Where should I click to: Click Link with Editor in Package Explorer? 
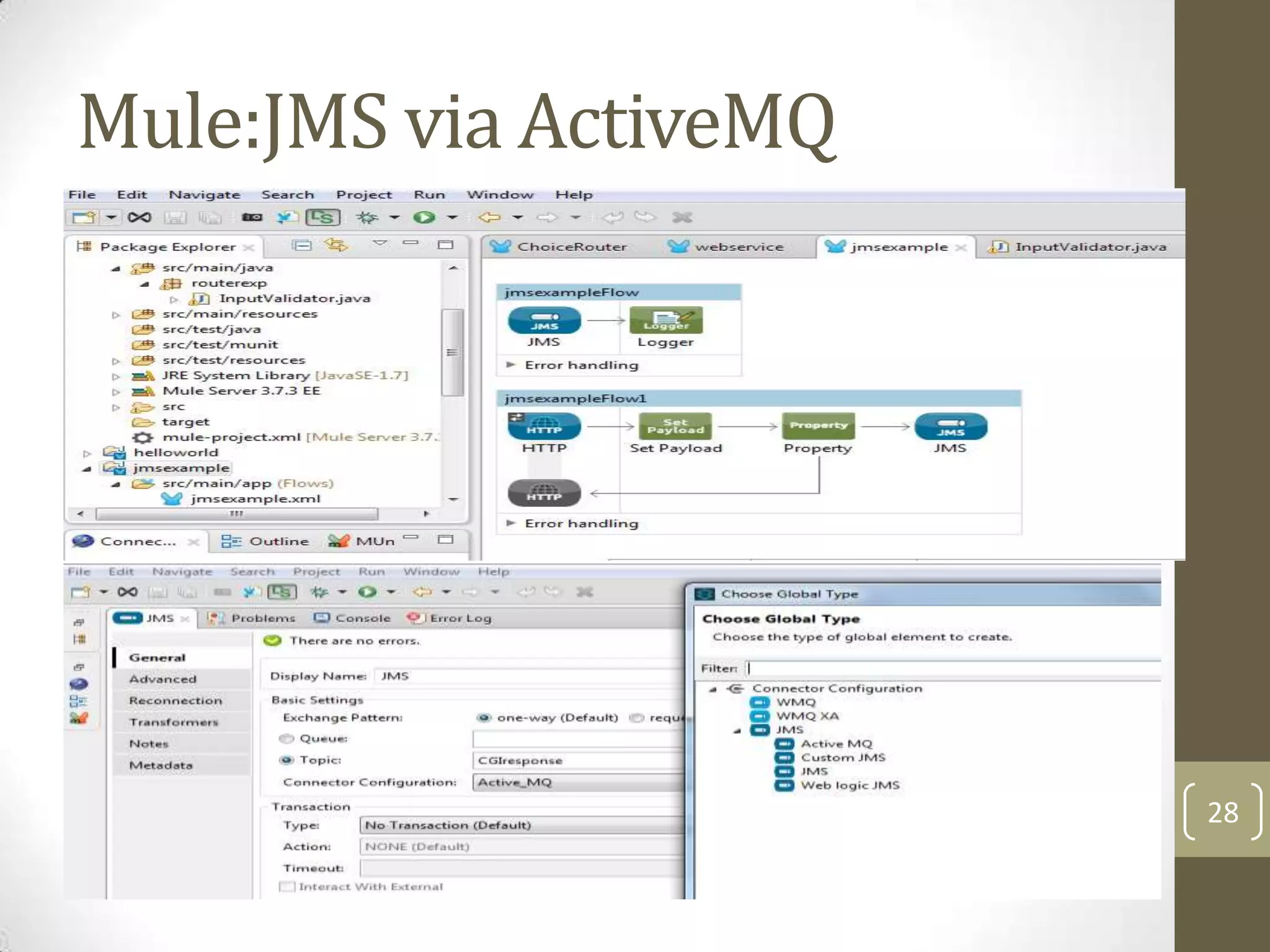335,245
